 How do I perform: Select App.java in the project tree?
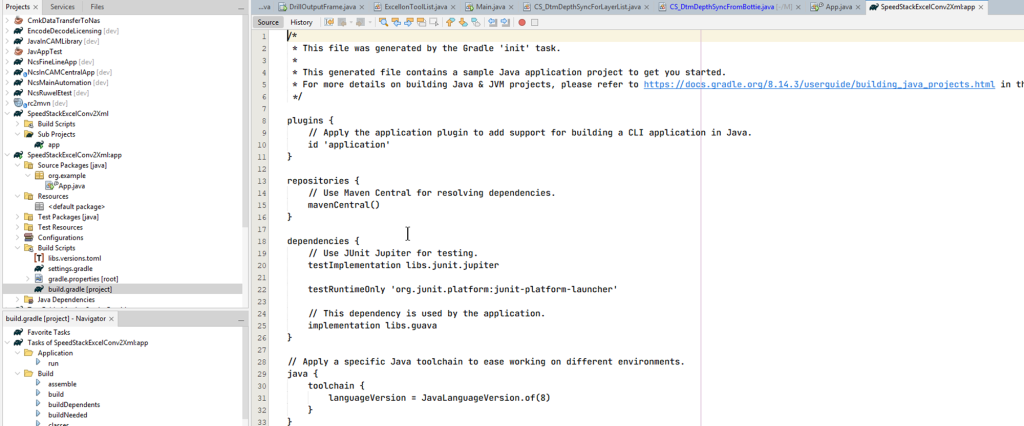click(x=71, y=186)
